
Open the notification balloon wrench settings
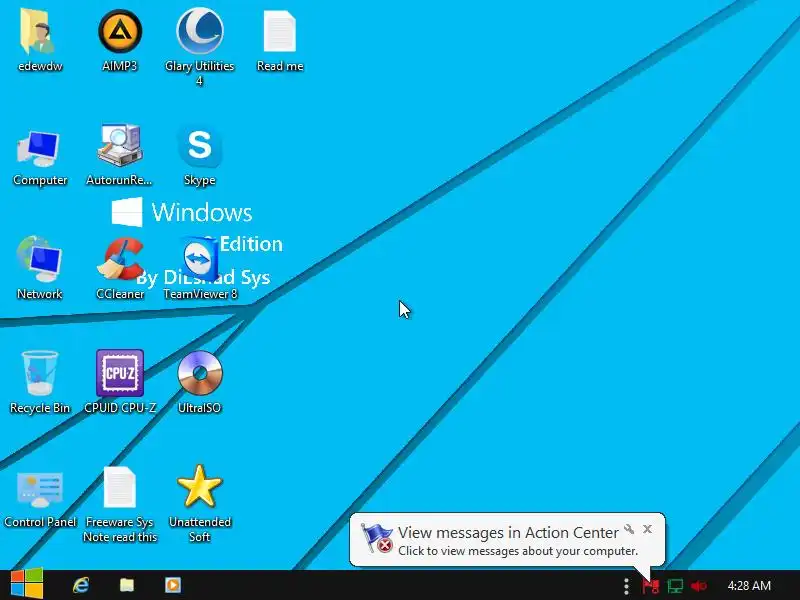tap(629, 529)
